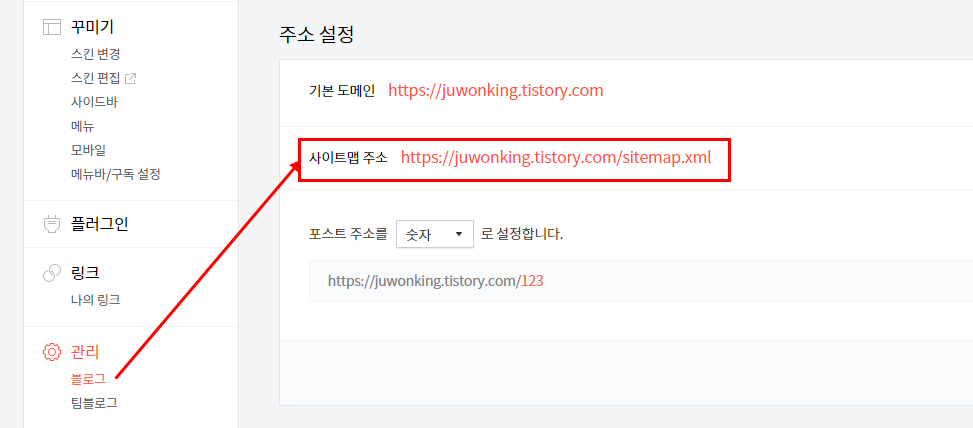Viewport: 973px width, 428px height.
Task: Click the 로 설정합니다. text
Action: click(x=522, y=234)
